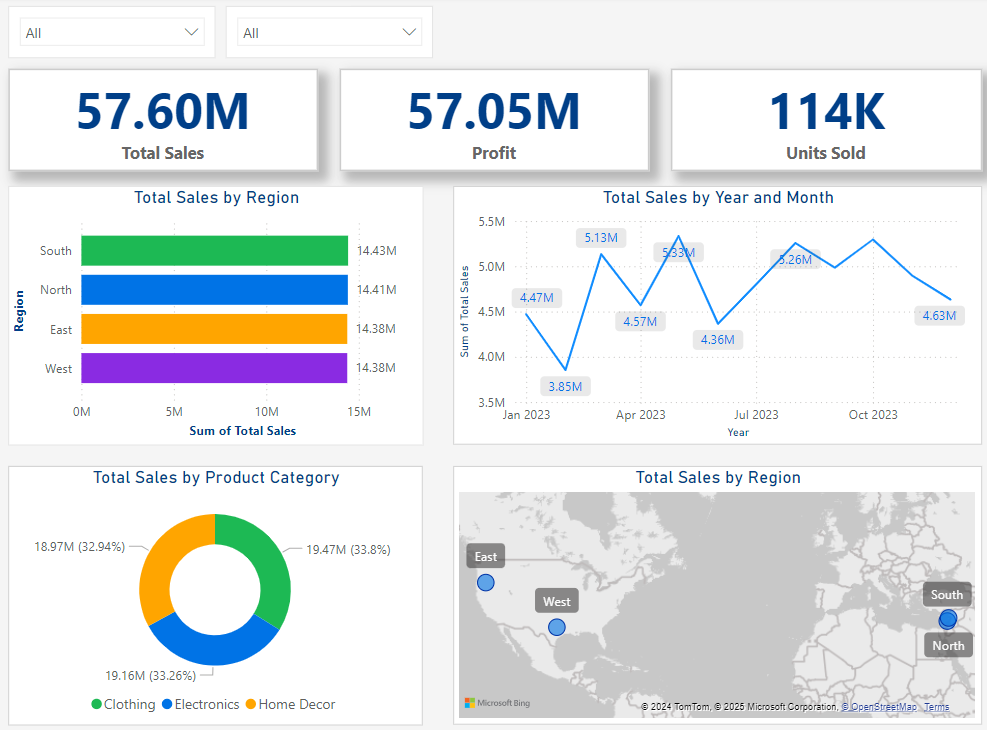Image resolution: width=987 pixels, height=730 pixels.
Task: Select the South bar in Total Sales by Region
Action: point(214,251)
